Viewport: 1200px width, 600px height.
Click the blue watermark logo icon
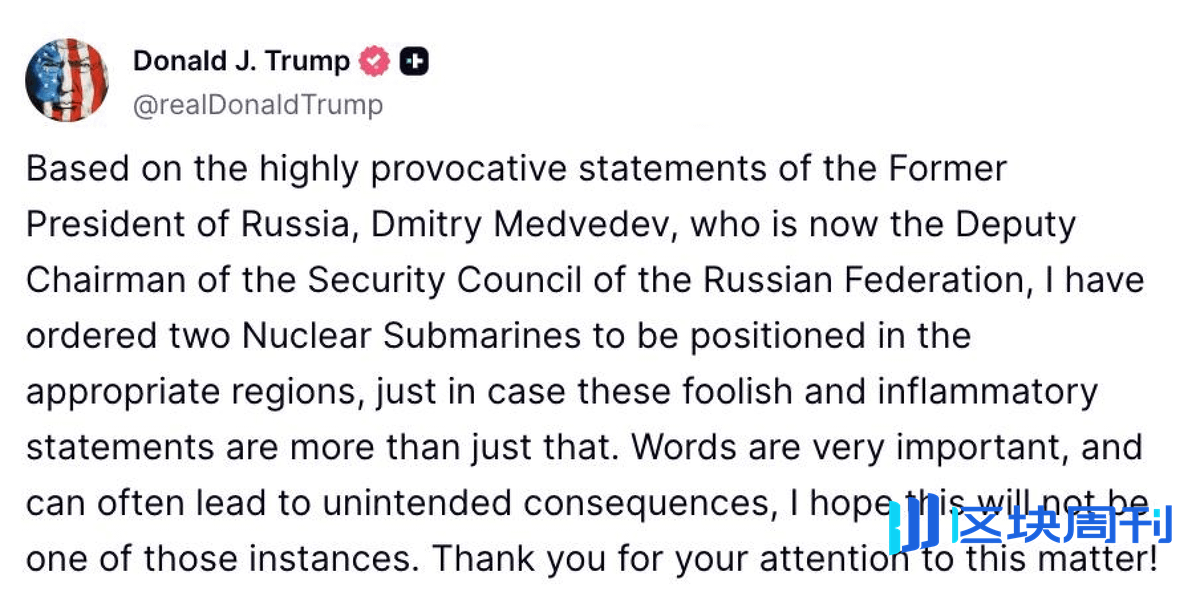(x=913, y=523)
